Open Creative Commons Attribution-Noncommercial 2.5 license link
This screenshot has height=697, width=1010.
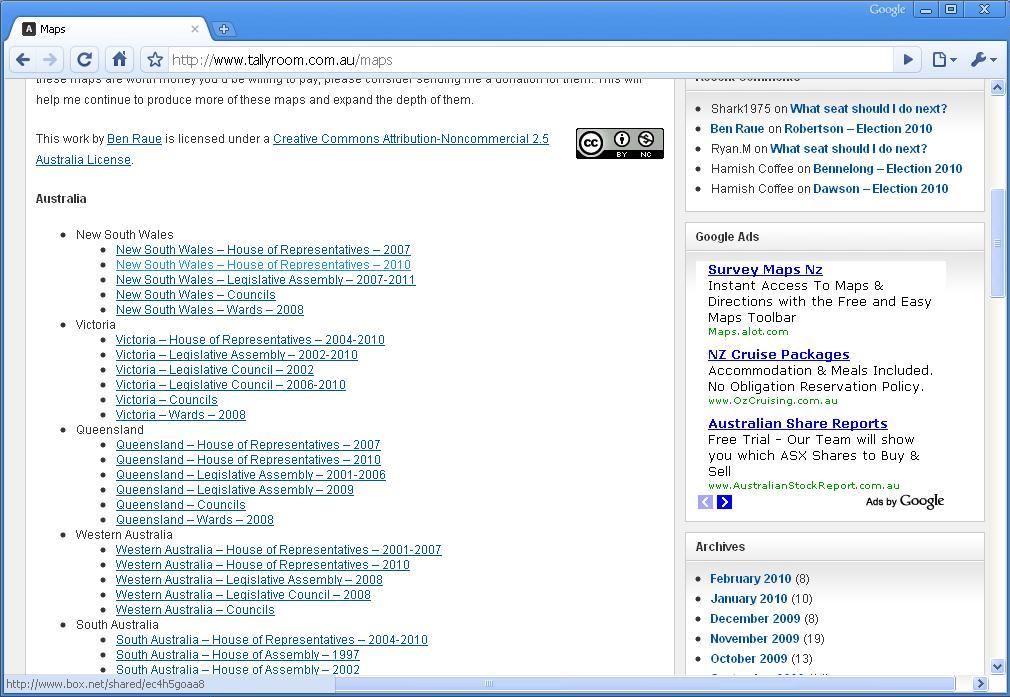[411, 138]
